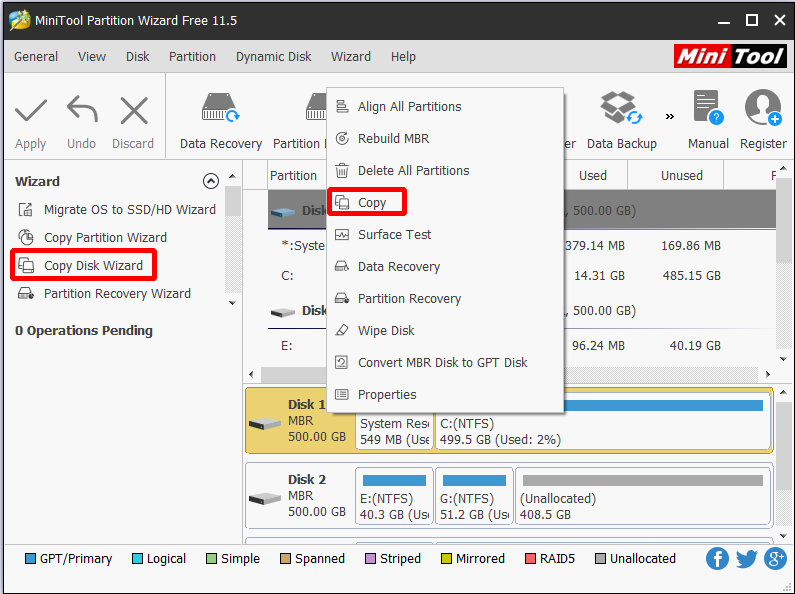Click the wizard panel down scroll arrow
795x594 pixels.
[232, 303]
